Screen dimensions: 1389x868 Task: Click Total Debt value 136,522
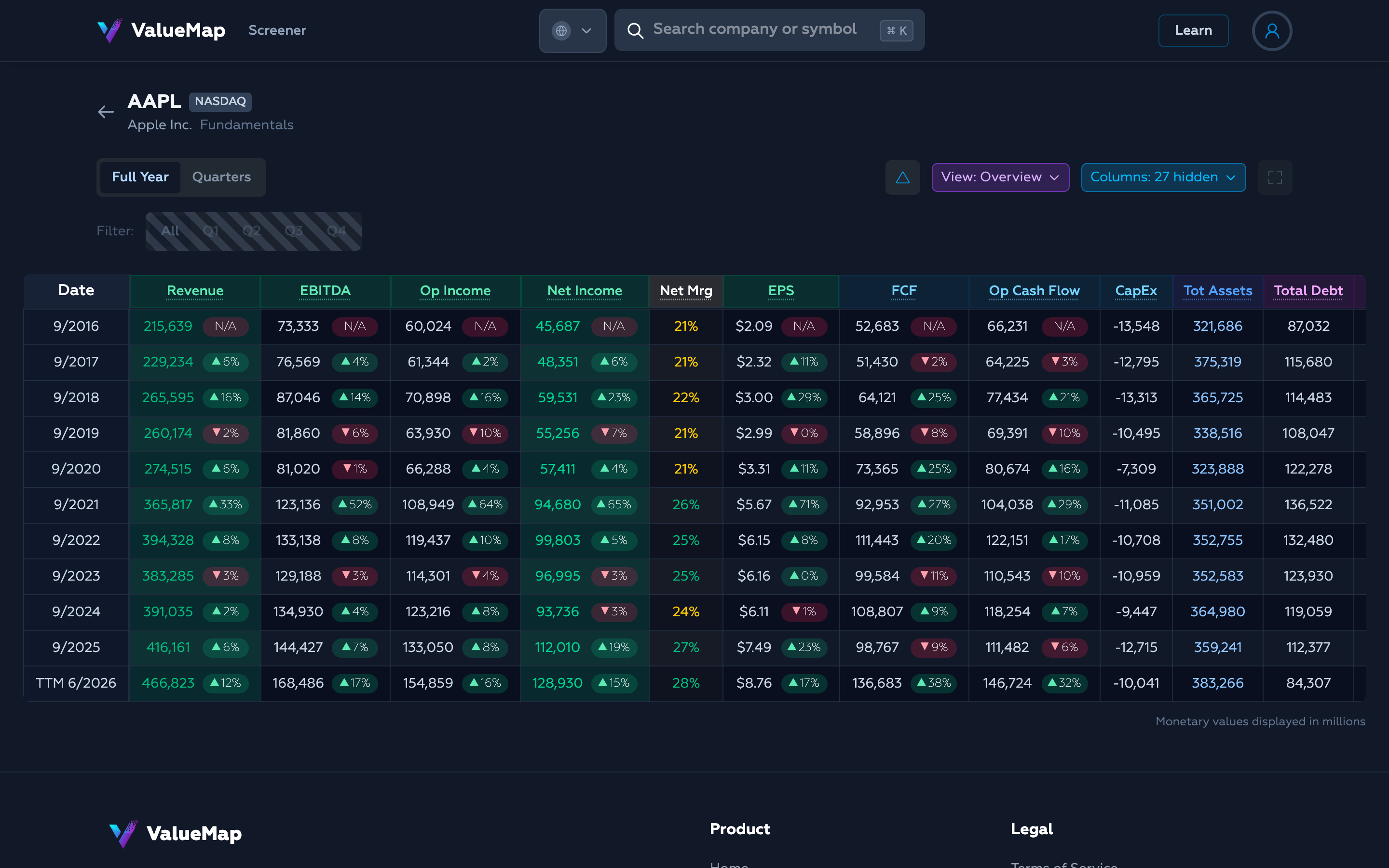1308,504
